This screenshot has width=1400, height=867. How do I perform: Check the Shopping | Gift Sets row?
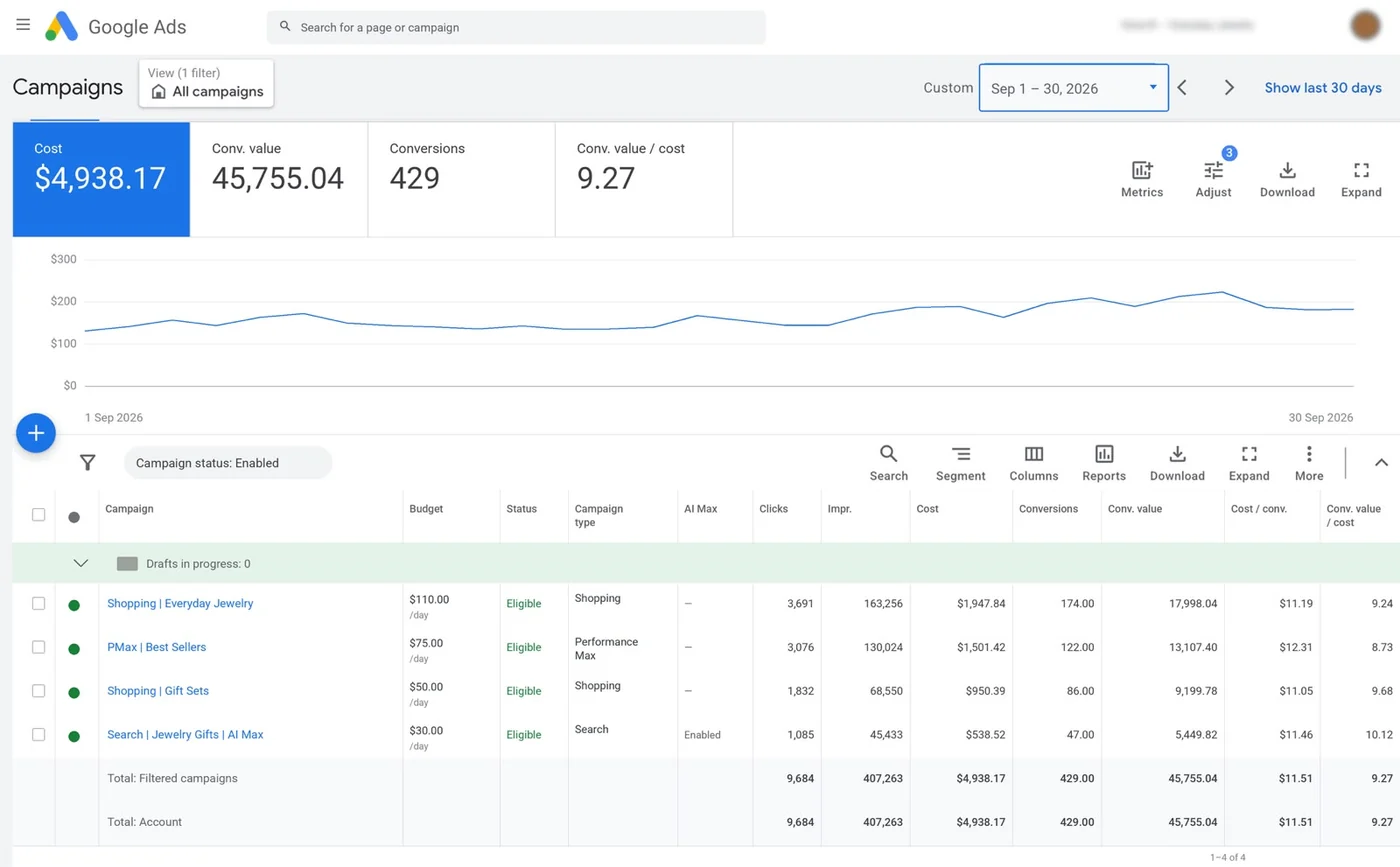point(39,691)
